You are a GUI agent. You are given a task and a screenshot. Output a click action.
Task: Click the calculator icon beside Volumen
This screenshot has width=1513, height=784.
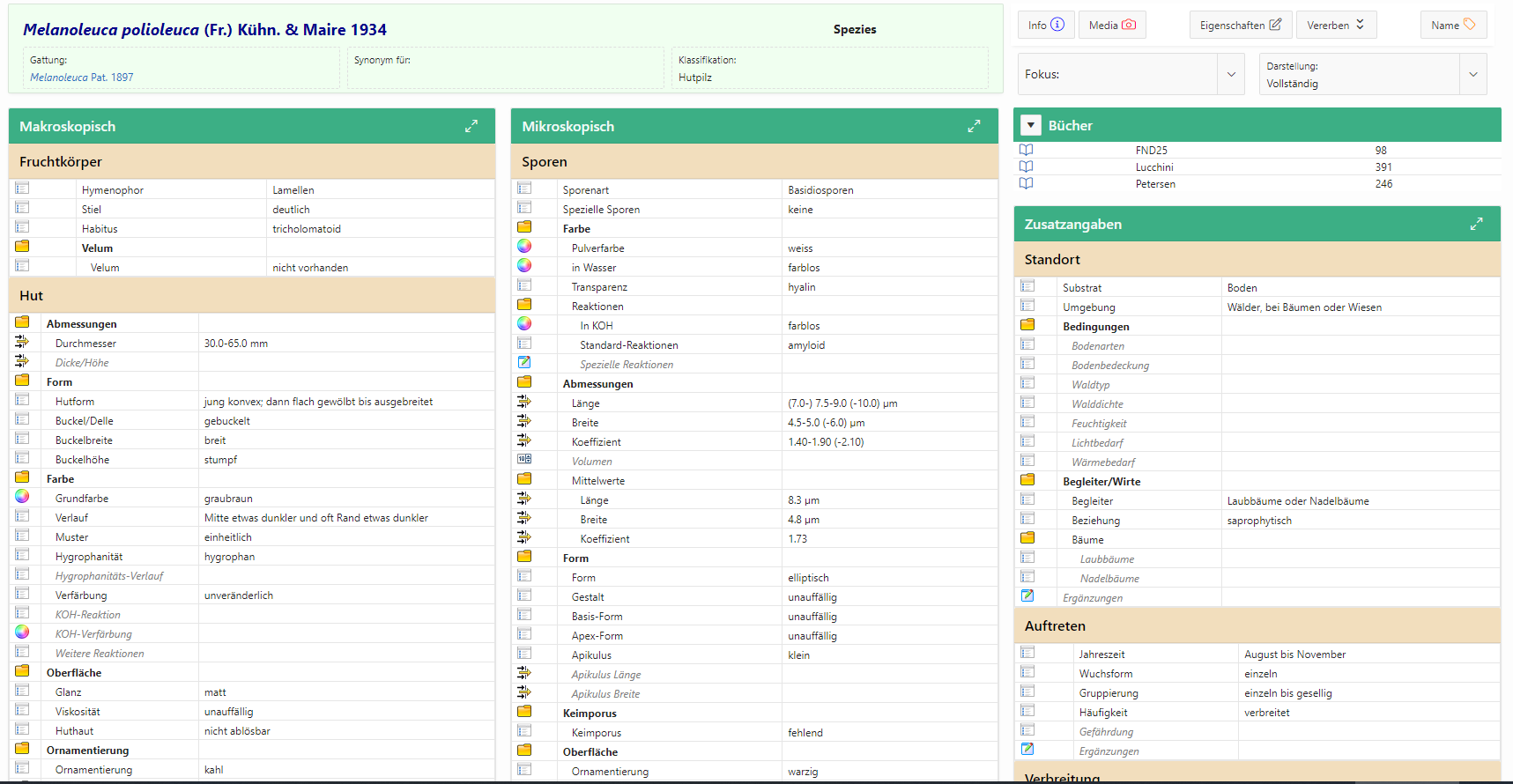[524, 460]
